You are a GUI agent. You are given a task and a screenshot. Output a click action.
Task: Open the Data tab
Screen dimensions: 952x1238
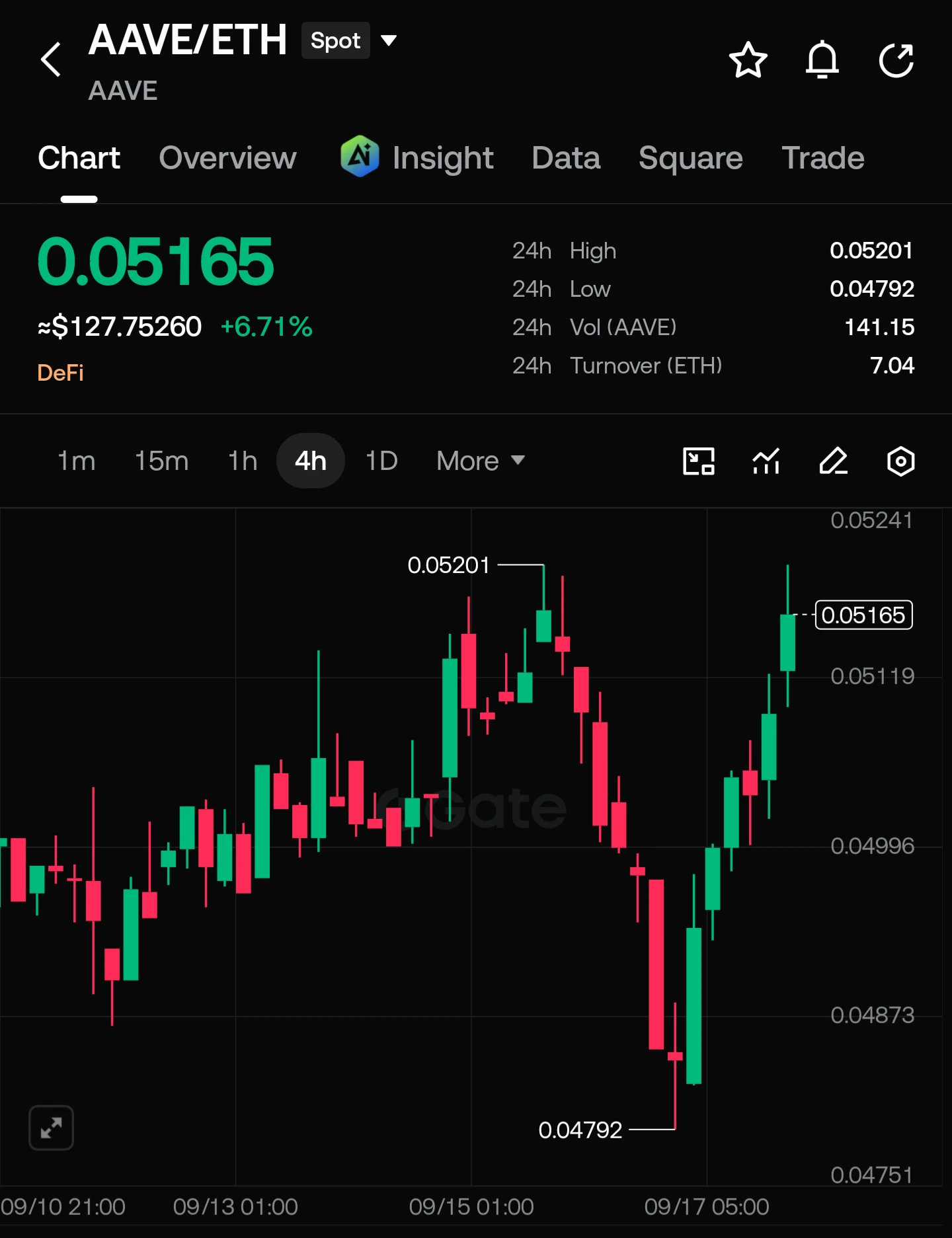click(567, 158)
